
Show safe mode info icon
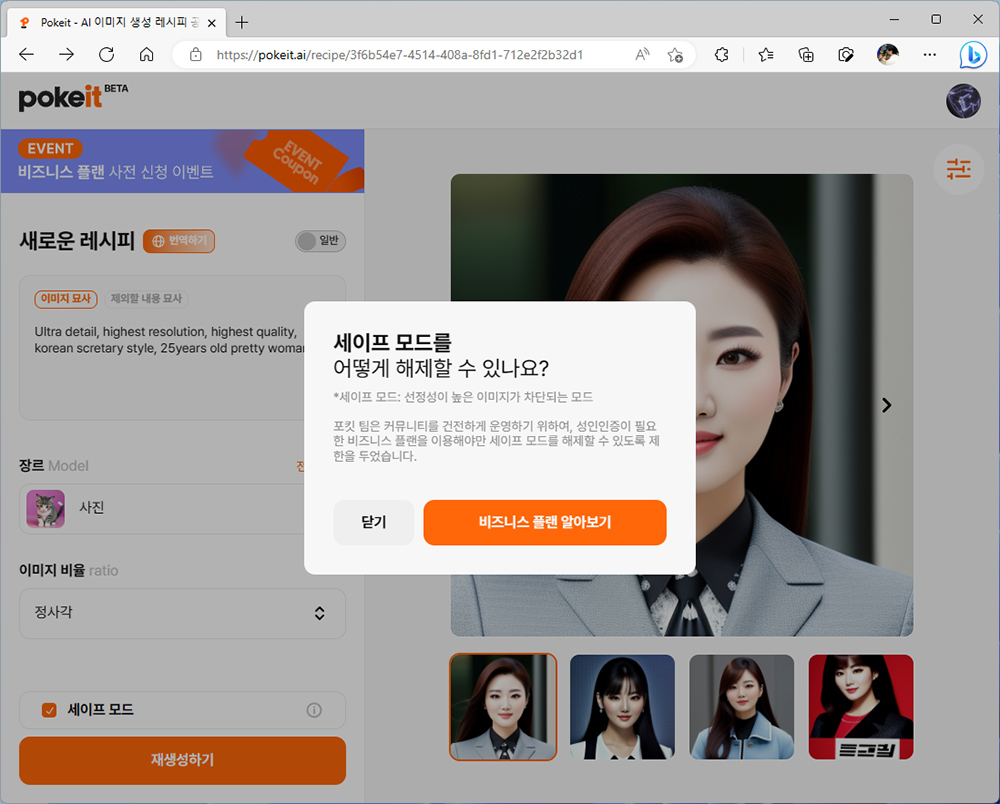pos(314,710)
